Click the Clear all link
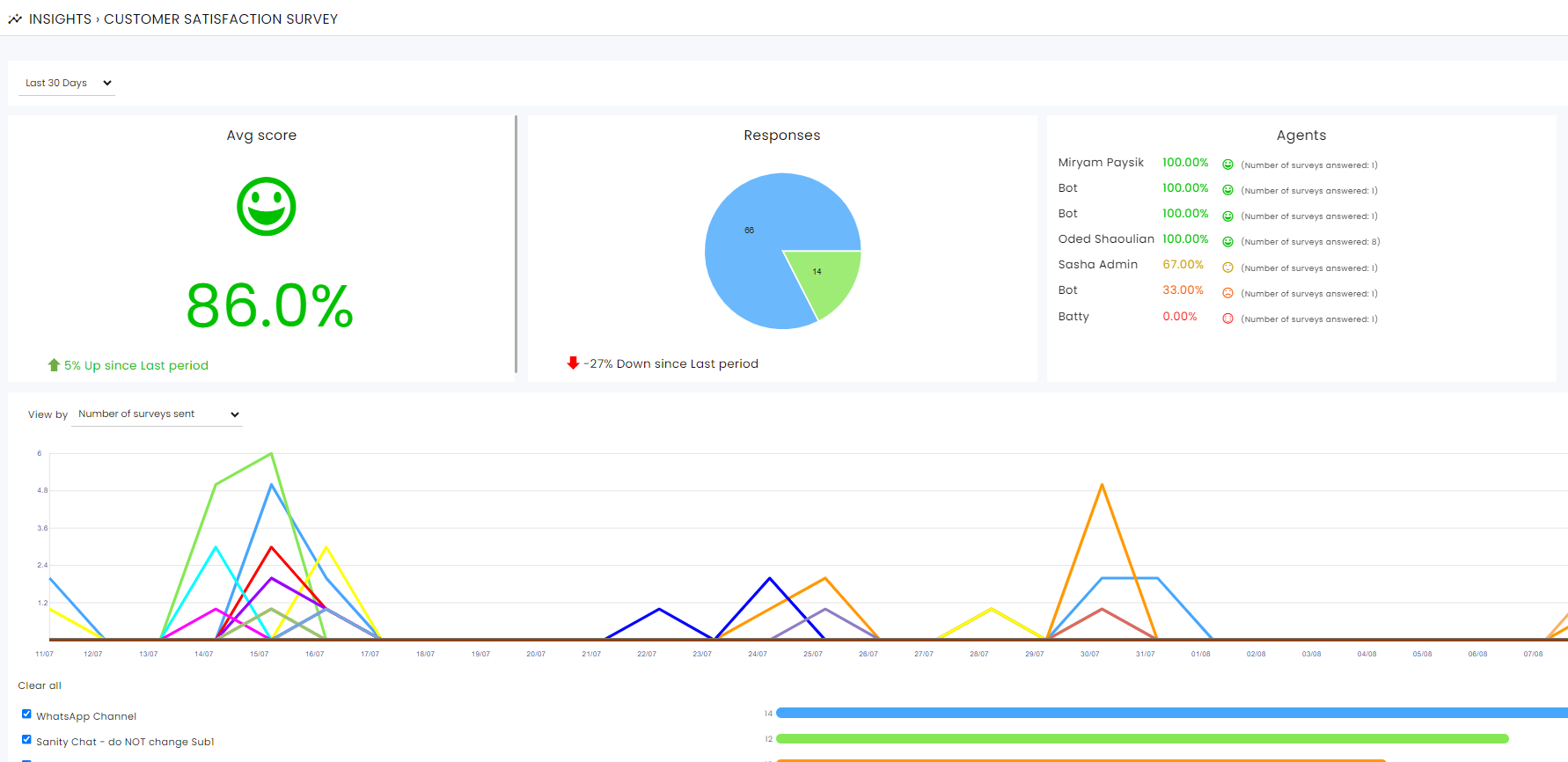The image size is (1568, 762). click(x=40, y=685)
